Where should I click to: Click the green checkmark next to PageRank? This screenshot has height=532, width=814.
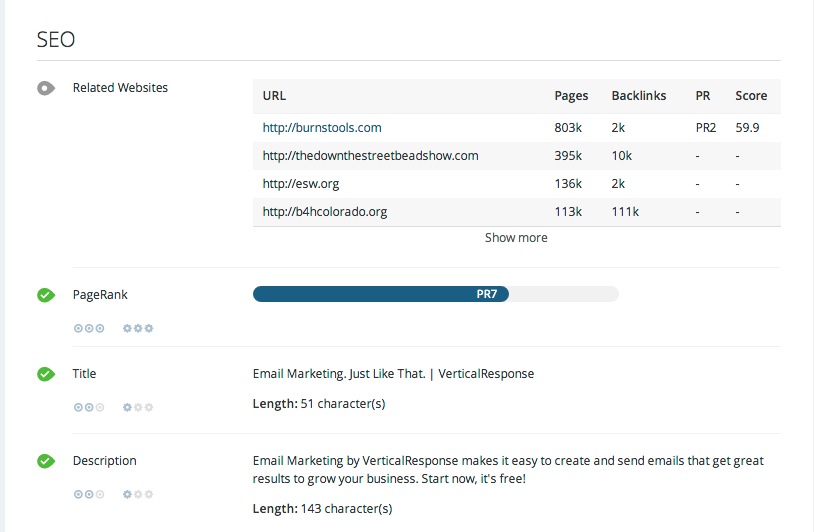coord(45,295)
